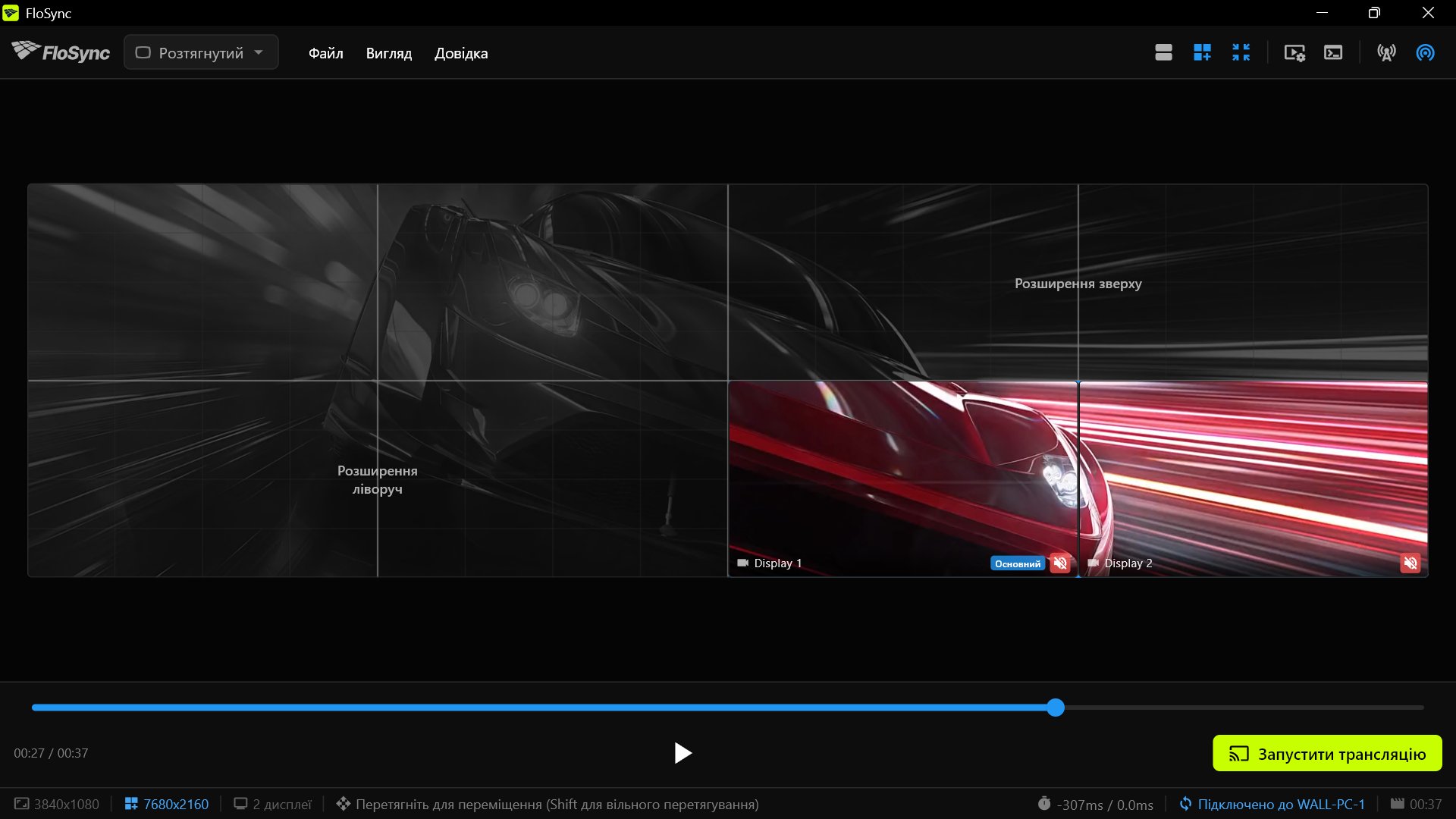Click the unplayed end of the timeline
1456x819 pixels.
pos(1244,708)
